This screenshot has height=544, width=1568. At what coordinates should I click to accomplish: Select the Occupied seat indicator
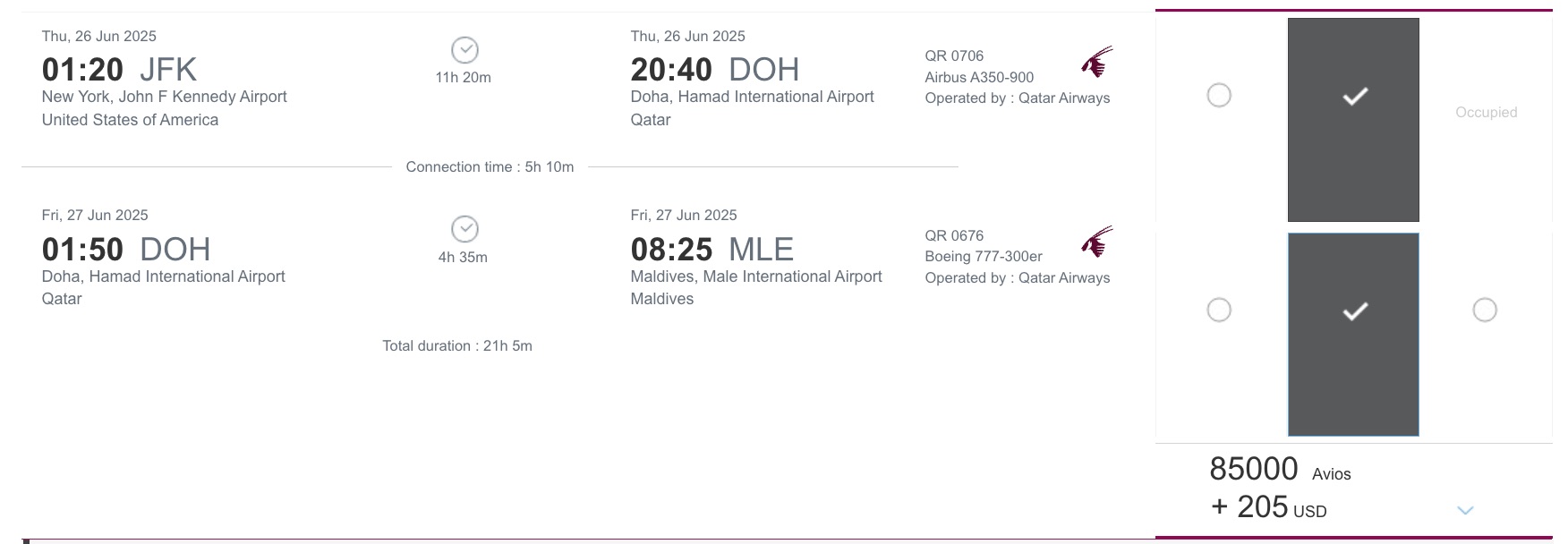[1486, 112]
